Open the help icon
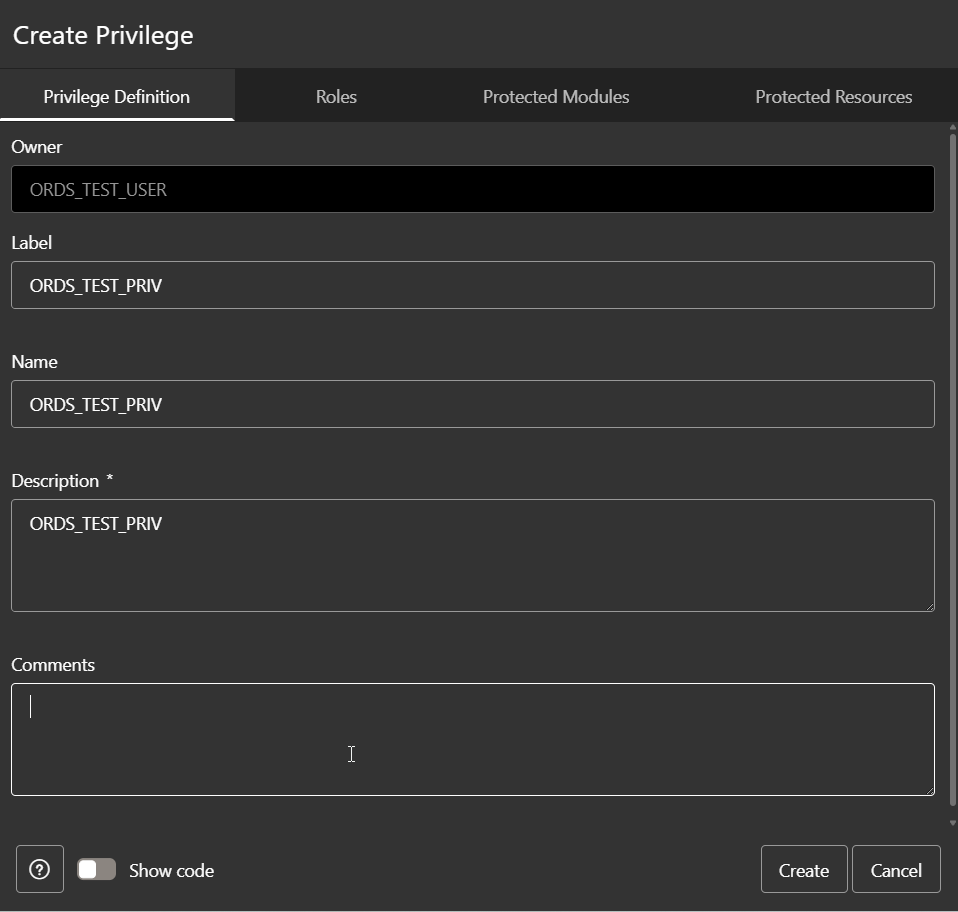The image size is (958, 912). (39, 868)
